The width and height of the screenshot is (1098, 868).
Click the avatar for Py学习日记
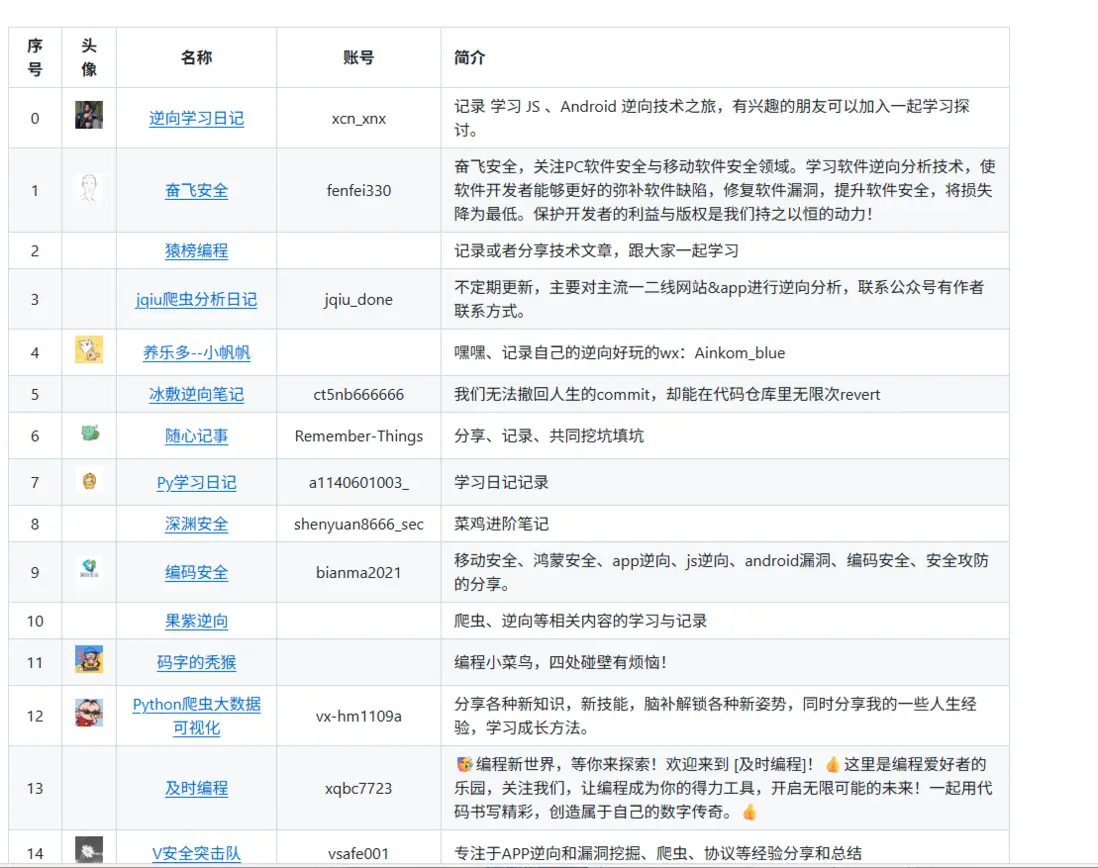click(x=89, y=480)
